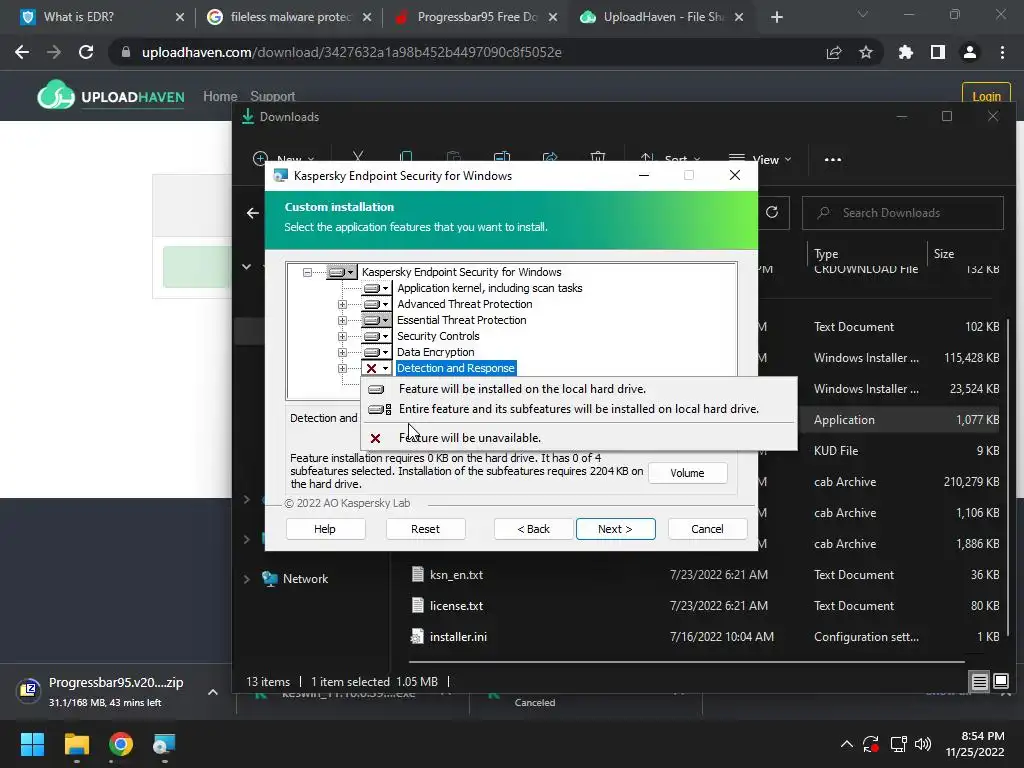
Task: Expand the Advanced Threat Protection tree node
Action: [x=342, y=304]
